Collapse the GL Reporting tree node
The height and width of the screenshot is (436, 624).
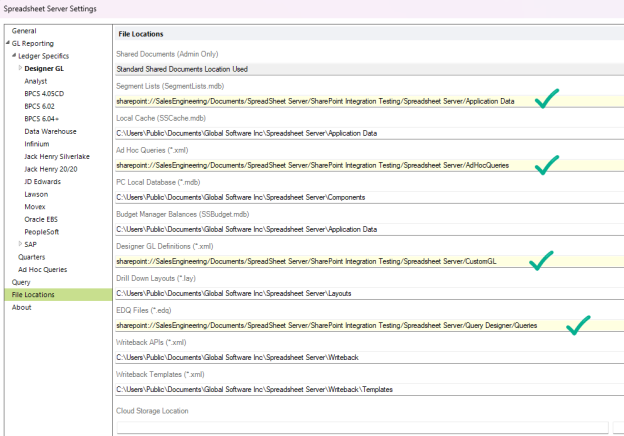coord(7,44)
